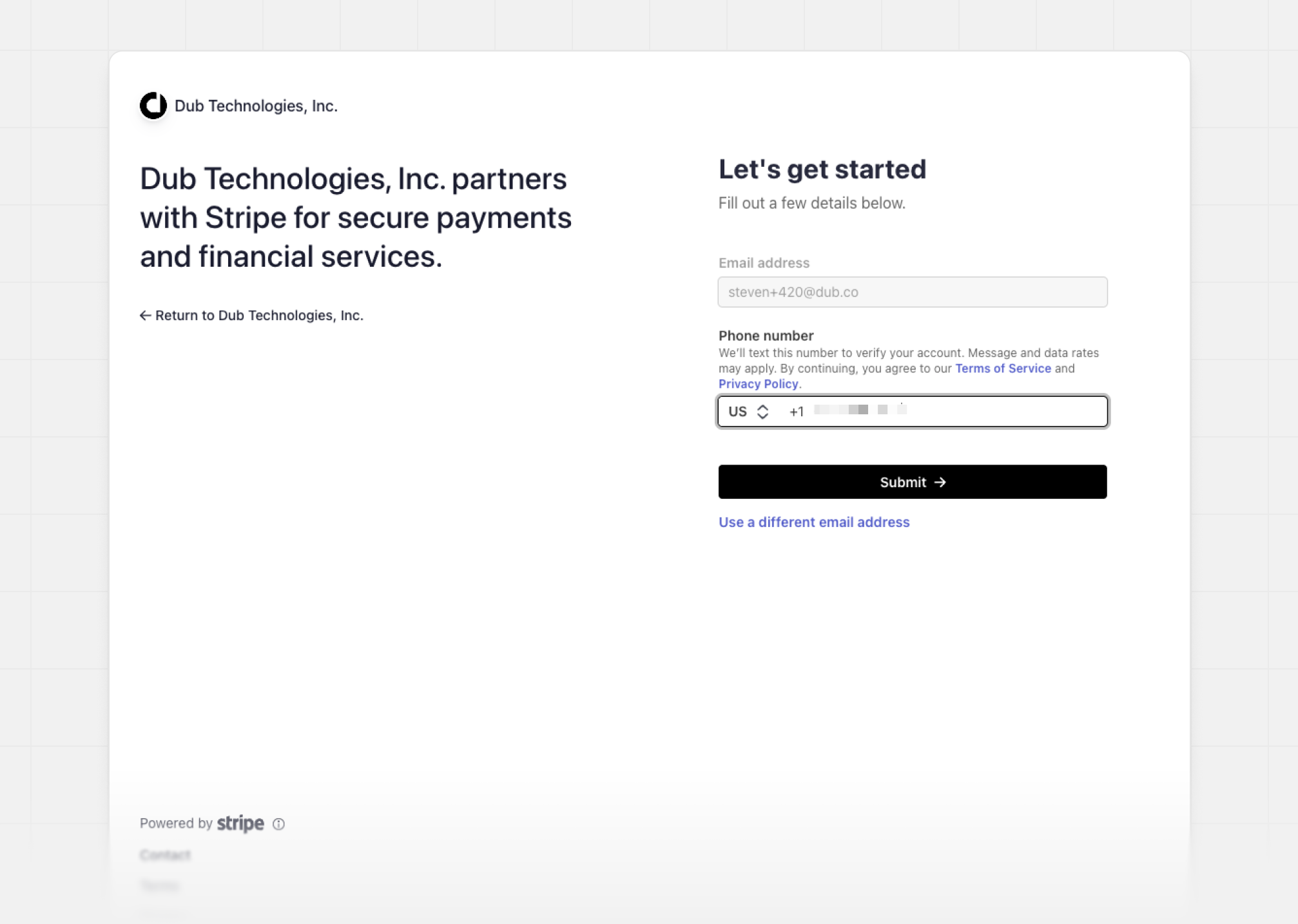Screen dimensions: 1298x924
Task: Click the partners with Stripe headline
Action: (356, 218)
